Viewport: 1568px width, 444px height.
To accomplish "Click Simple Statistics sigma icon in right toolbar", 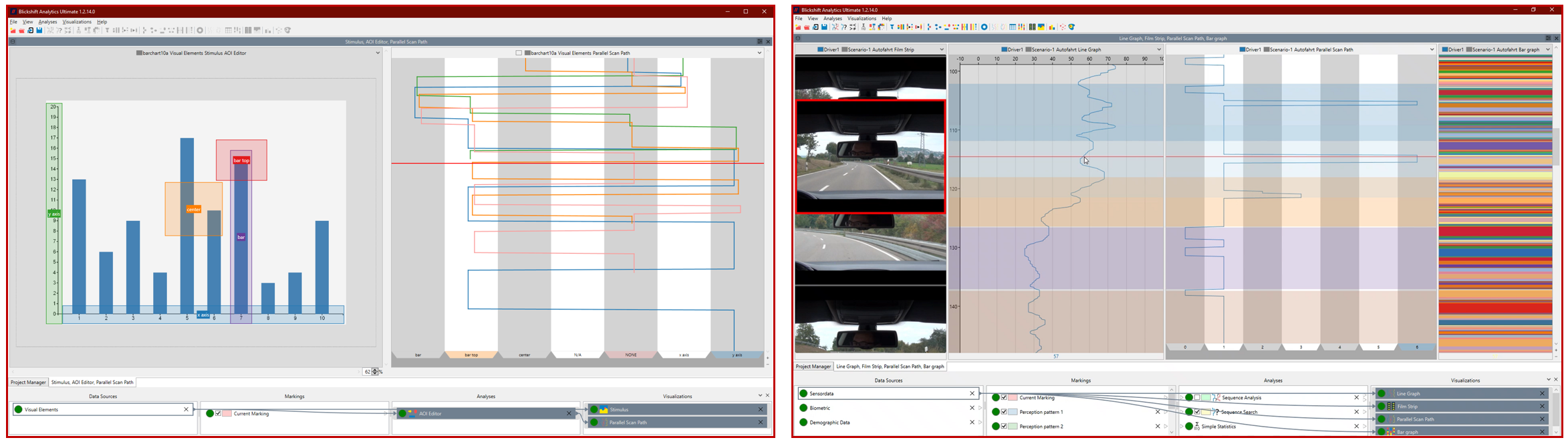I will coord(864,27).
